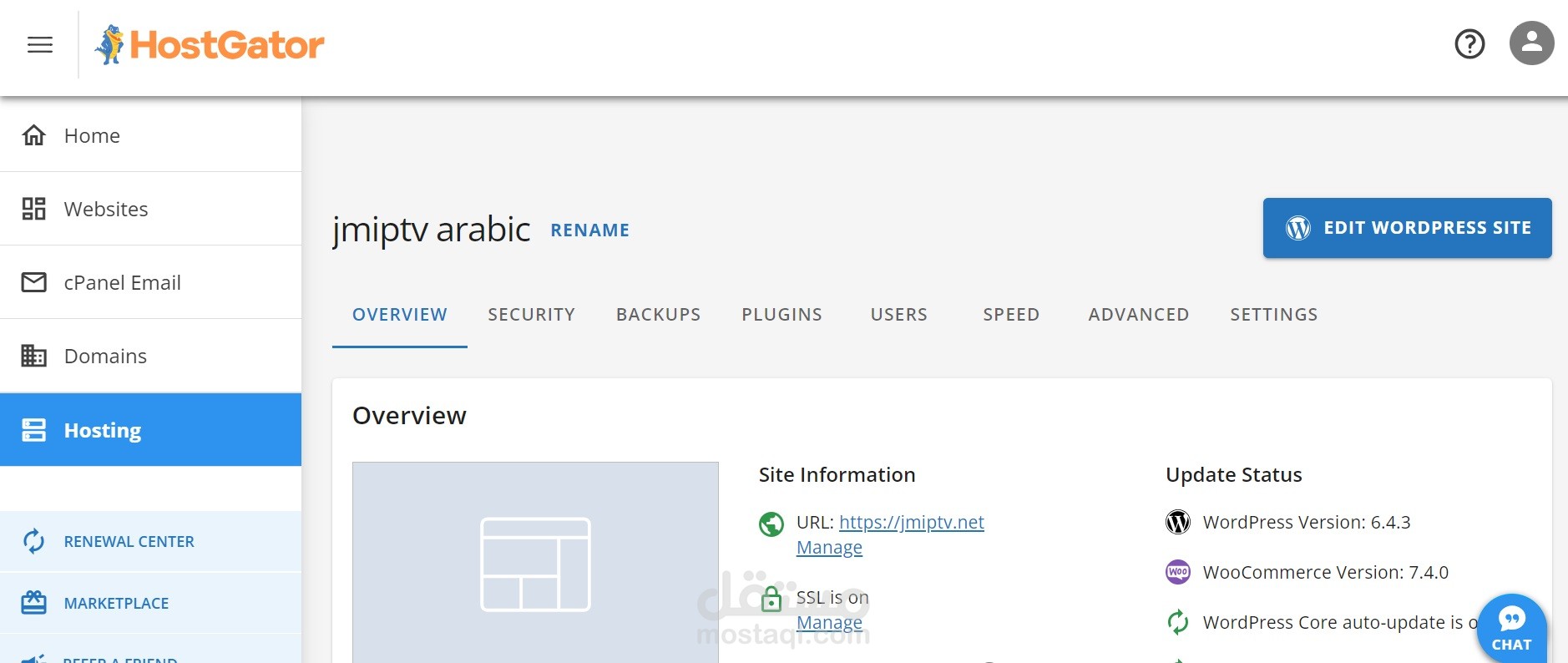Open the help question mark icon
The height and width of the screenshot is (663, 1568).
[1469, 43]
